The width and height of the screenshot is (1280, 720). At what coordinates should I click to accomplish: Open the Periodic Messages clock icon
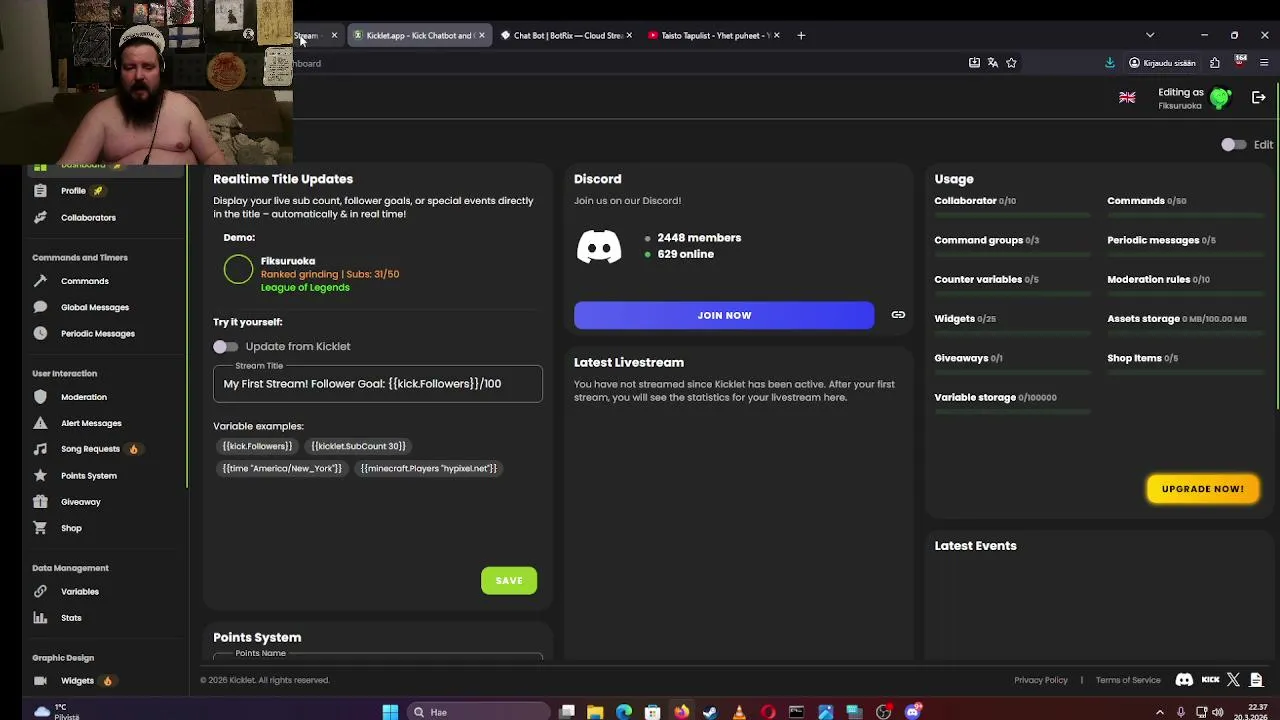coord(40,333)
